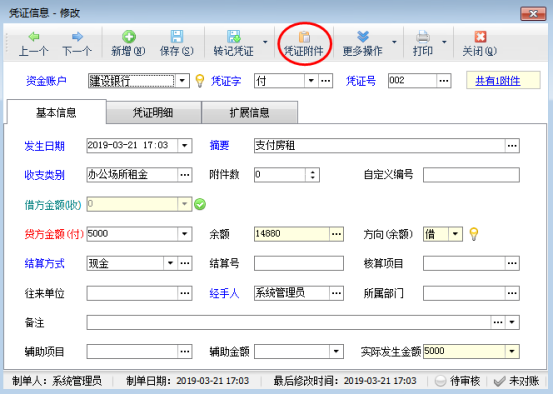Open the 共有1附件 link

[x=497, y=81]
